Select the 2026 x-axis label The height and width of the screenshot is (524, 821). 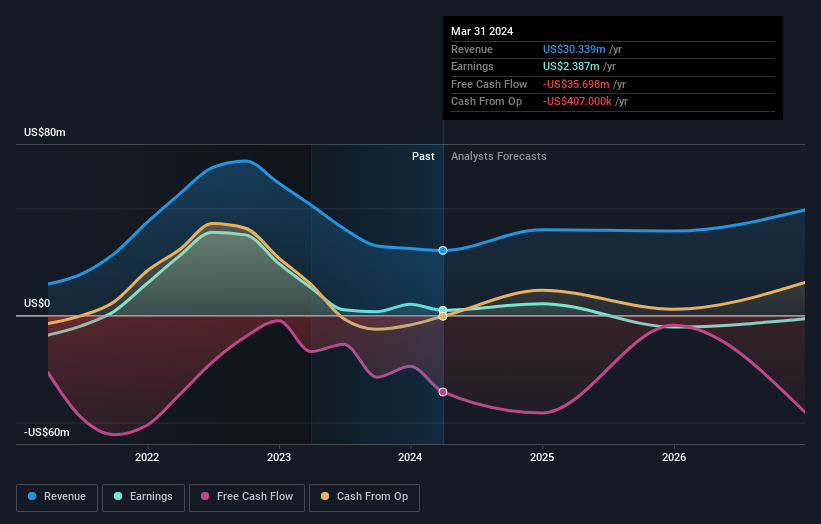tap(674, 458)
